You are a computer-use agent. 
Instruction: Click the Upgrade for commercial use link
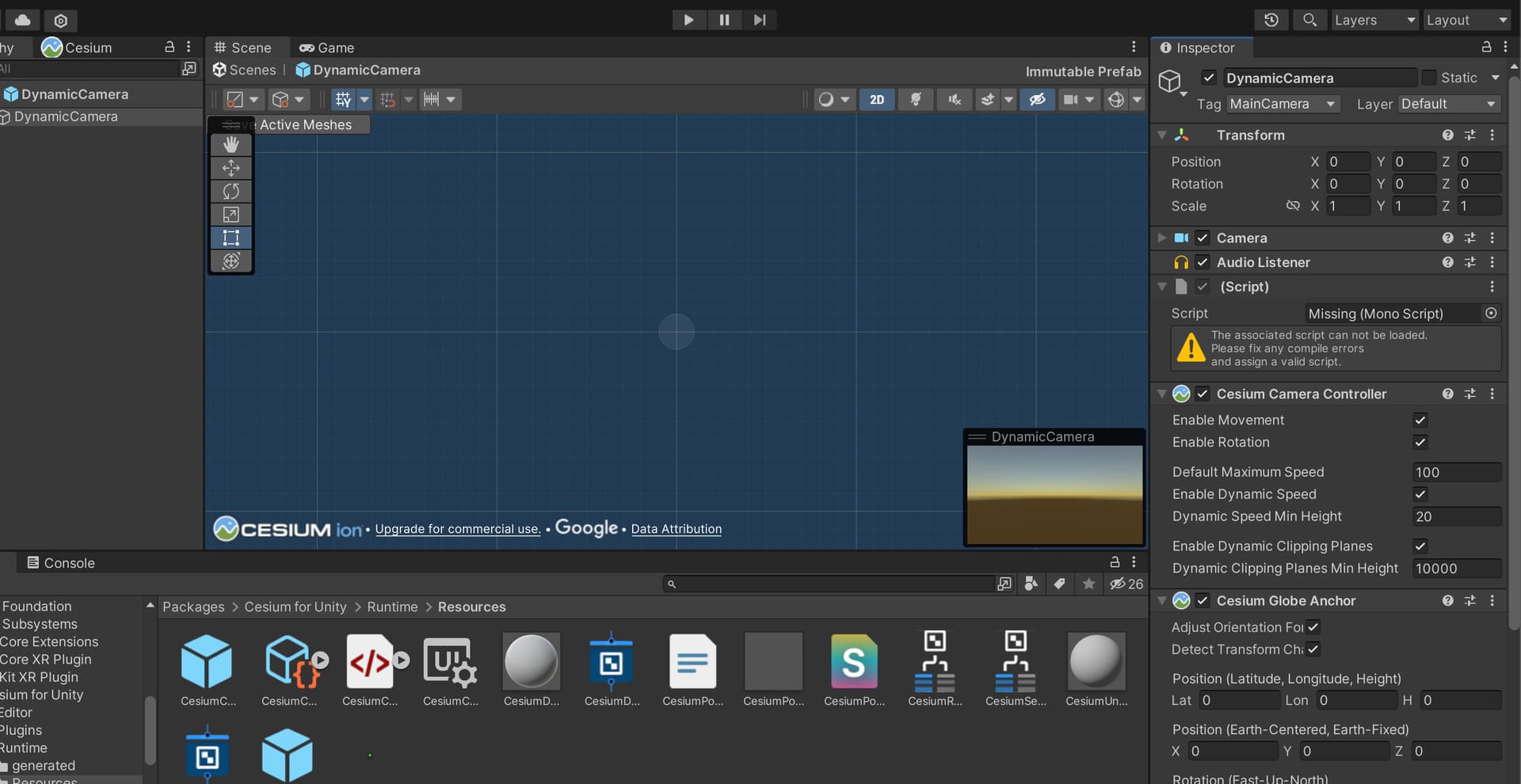(457, 529)
